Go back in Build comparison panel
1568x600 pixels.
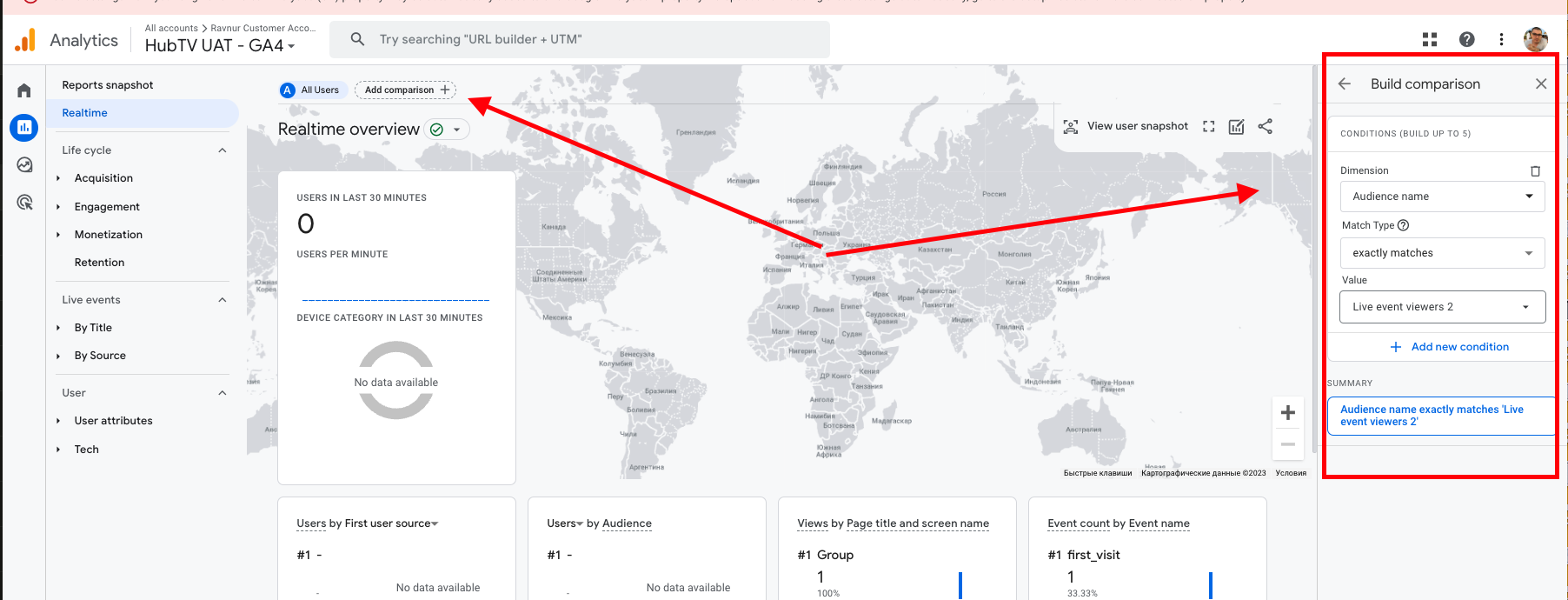click(x=1345, y=83)
